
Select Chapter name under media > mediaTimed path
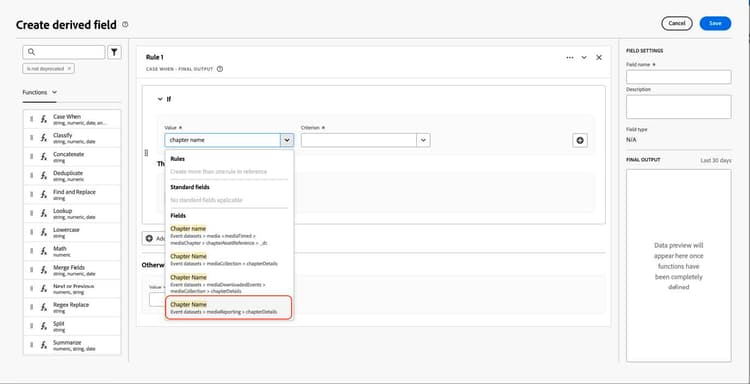(x=230, y=236)
